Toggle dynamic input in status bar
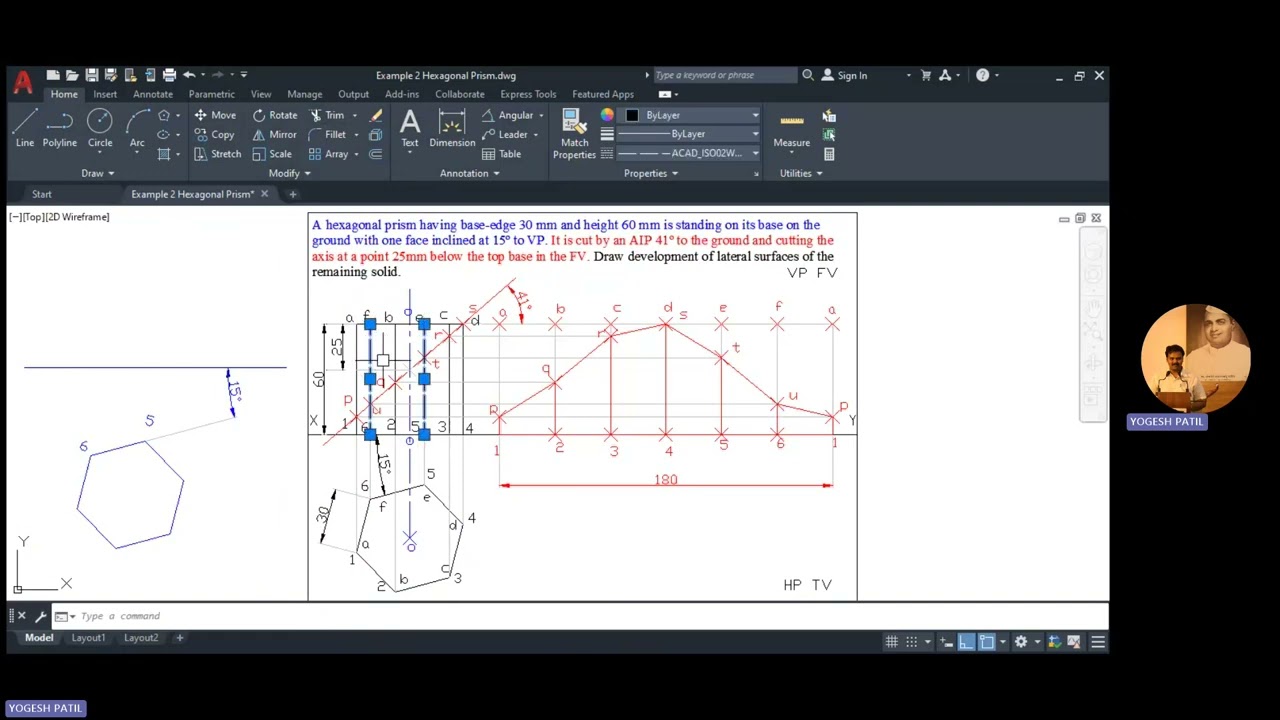The image size is (1280, 720). pyautogui.click(x=947, y=642)
